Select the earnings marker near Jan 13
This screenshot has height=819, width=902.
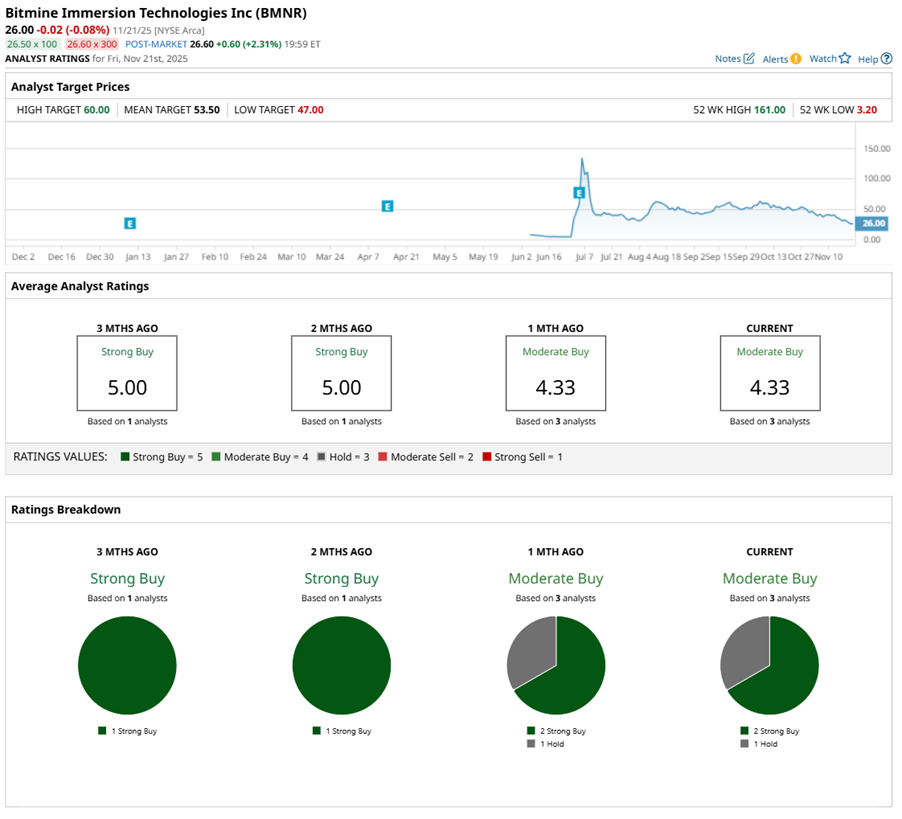(129, 223)
